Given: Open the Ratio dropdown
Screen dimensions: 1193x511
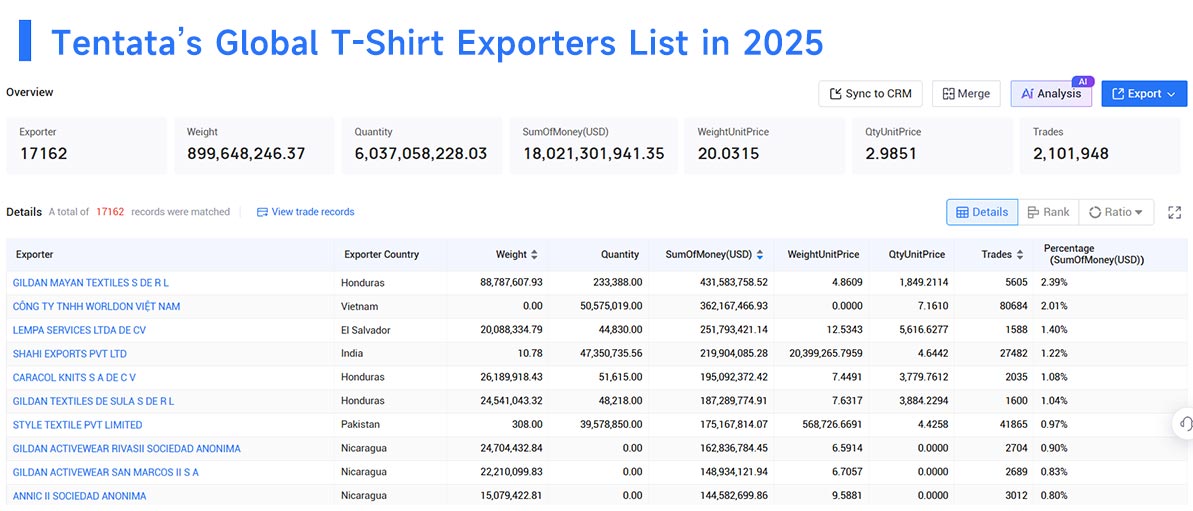Looking at the screenshot, I should click(1115, 212).
